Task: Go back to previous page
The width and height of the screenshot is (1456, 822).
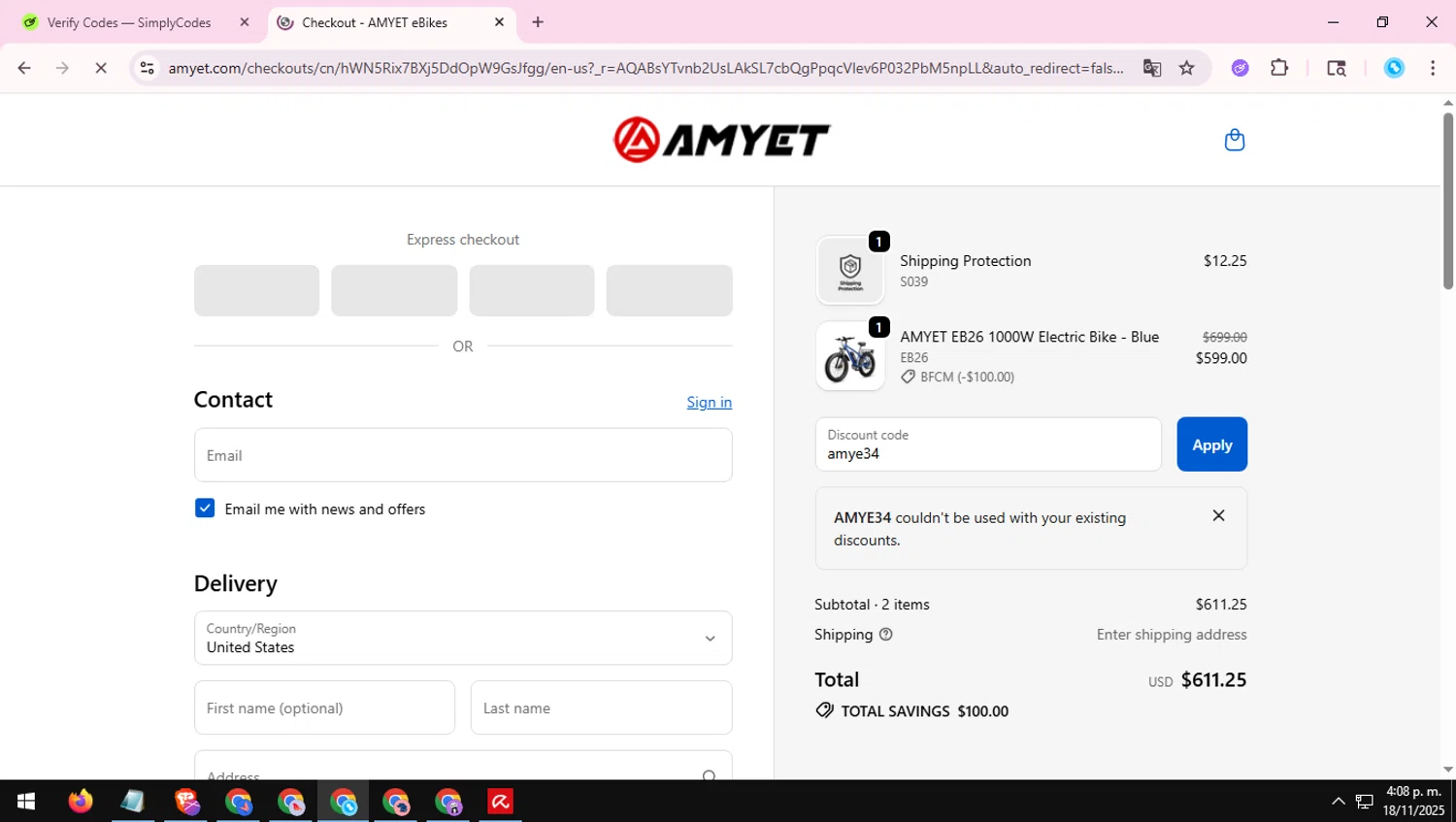Action: click(24, 68)
